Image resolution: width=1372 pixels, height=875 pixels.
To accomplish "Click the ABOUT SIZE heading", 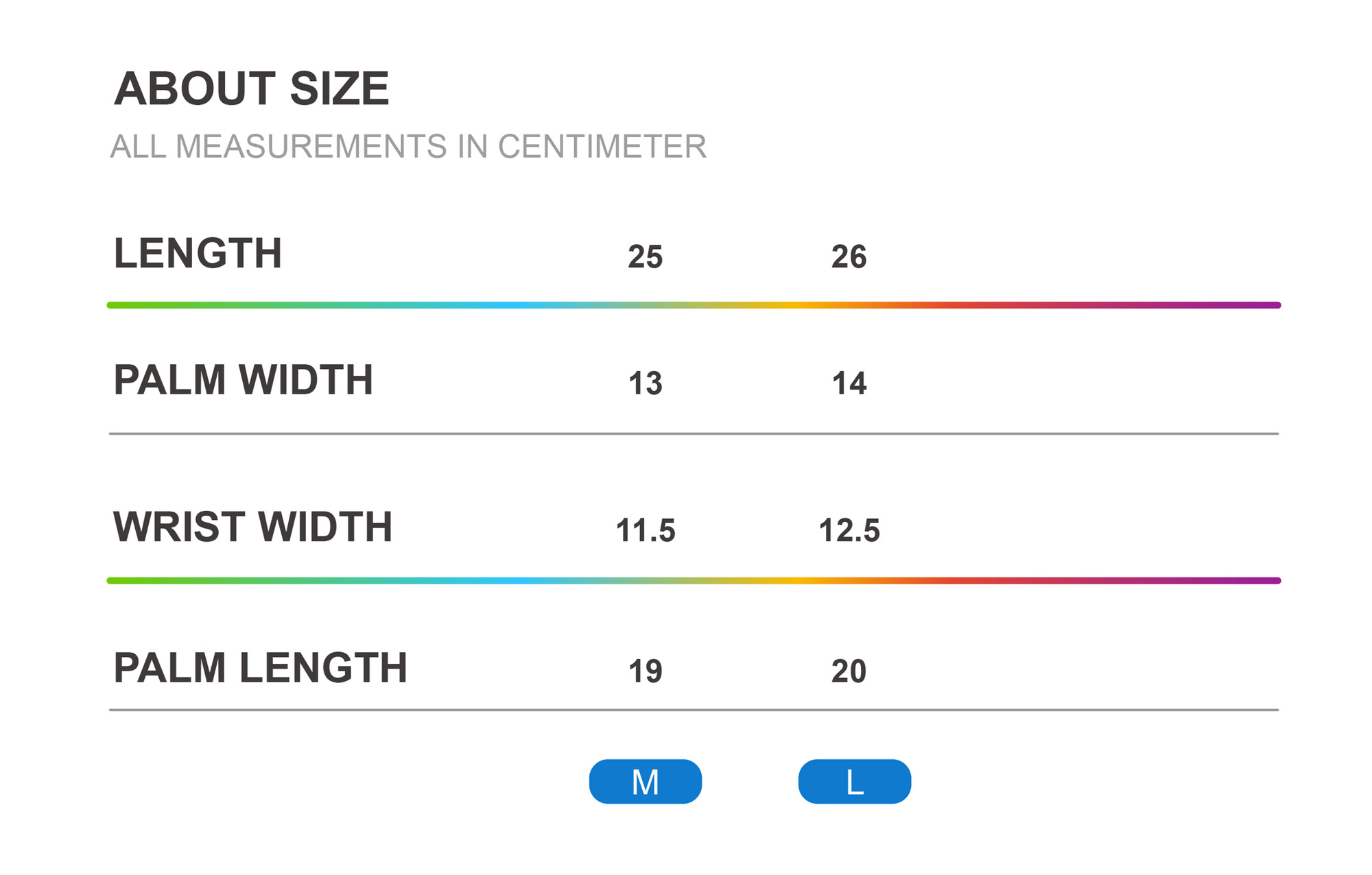I will coord(251,88).
